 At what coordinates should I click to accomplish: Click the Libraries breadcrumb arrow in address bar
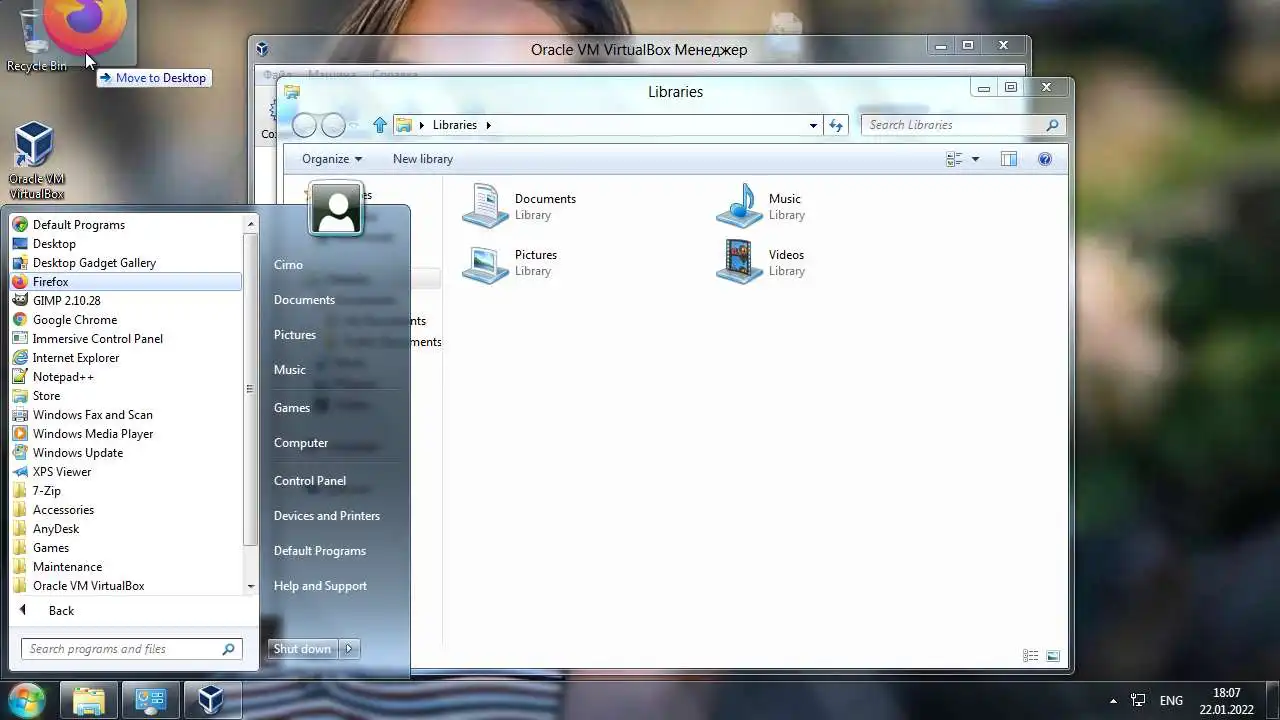(489, 125)
